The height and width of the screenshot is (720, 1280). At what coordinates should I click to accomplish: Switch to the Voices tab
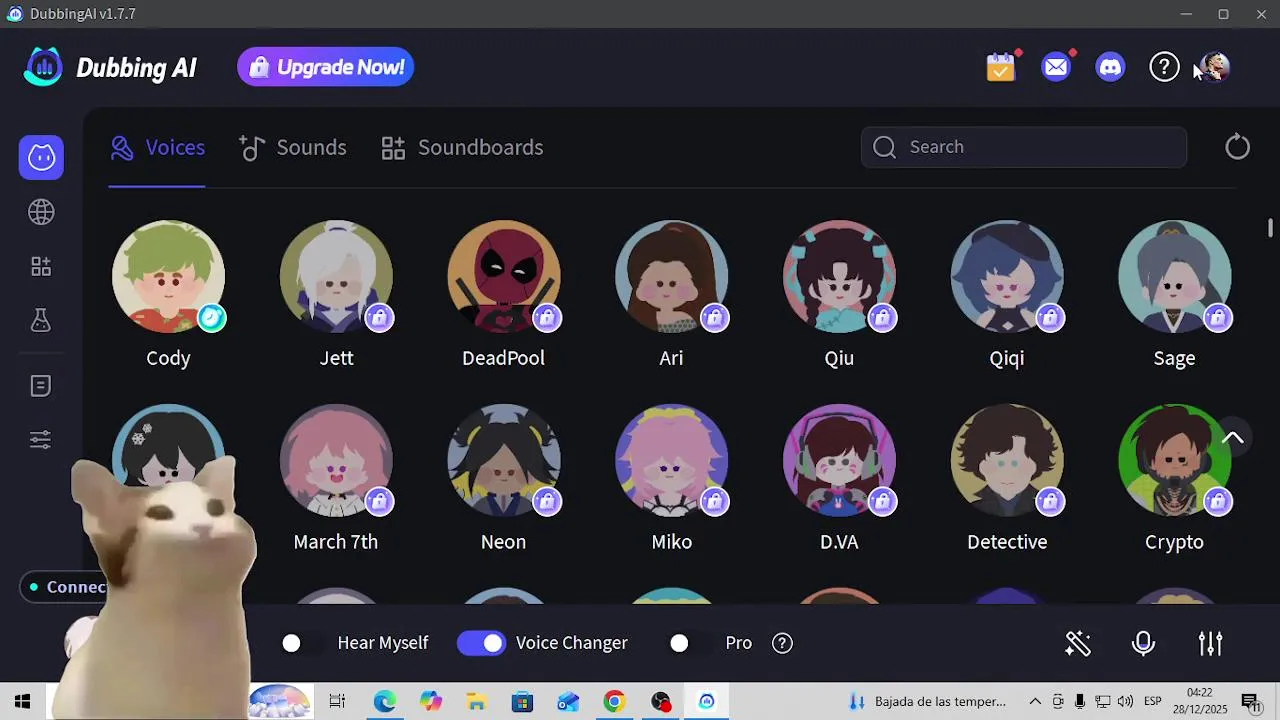157,148
